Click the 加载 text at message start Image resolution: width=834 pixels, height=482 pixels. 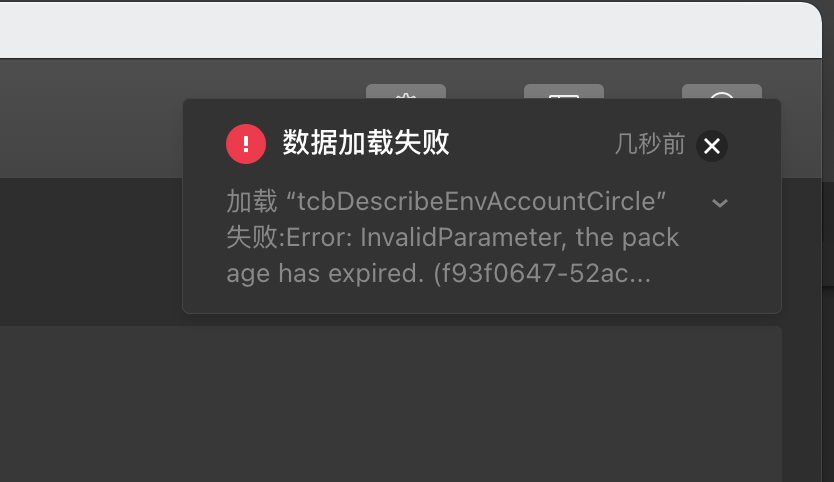coord(252,201)
